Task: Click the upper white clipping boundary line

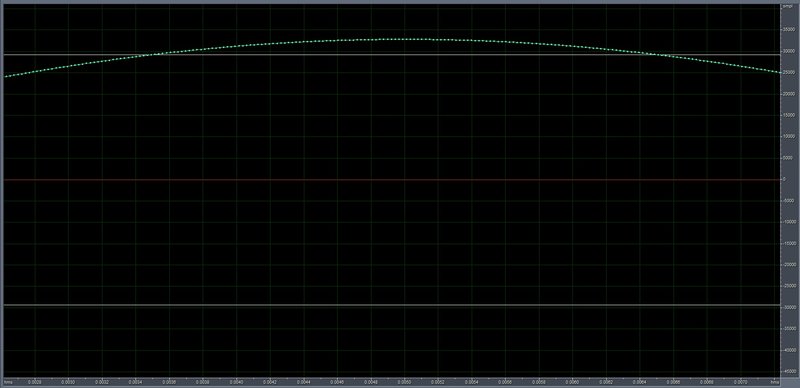Action: pos(392,54)
